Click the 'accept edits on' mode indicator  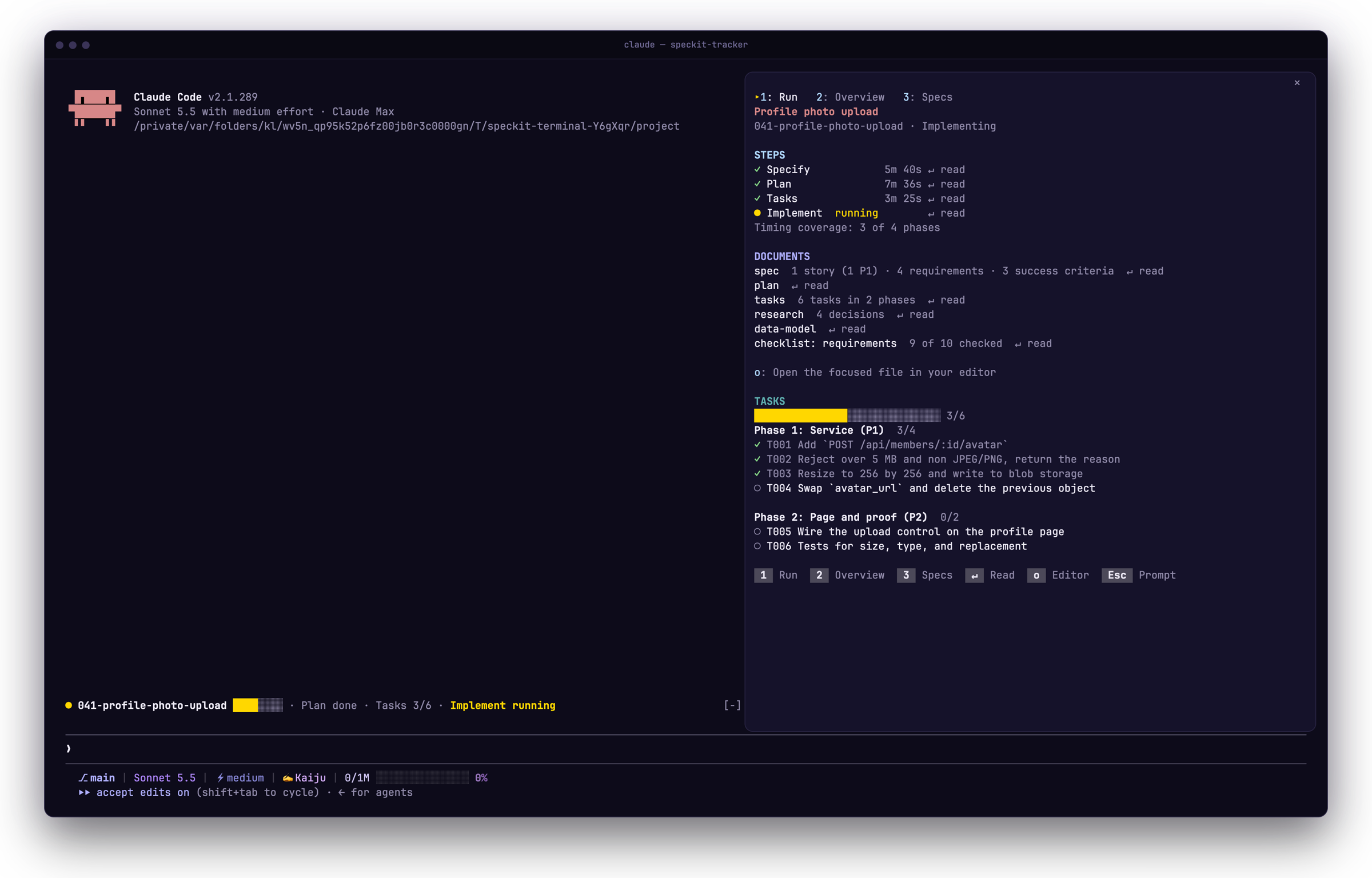[x=134, y=792]
